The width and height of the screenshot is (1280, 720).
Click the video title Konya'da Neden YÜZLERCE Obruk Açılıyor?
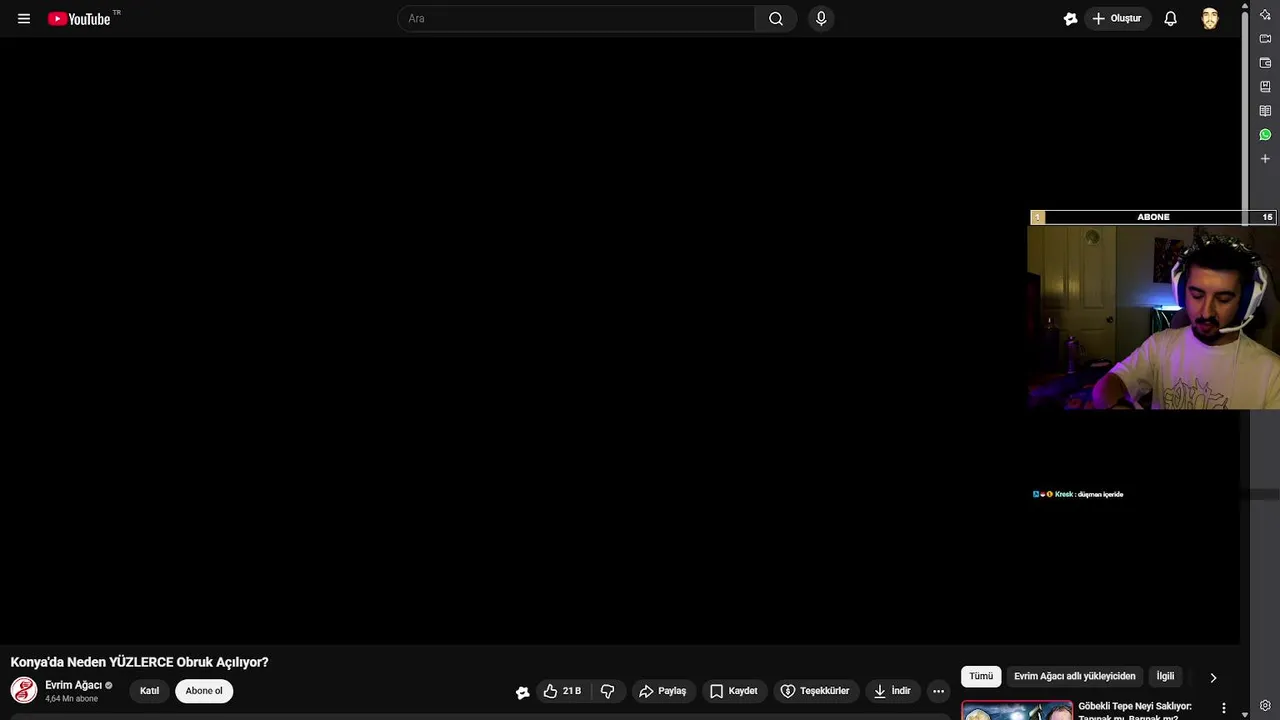[139, 662]
